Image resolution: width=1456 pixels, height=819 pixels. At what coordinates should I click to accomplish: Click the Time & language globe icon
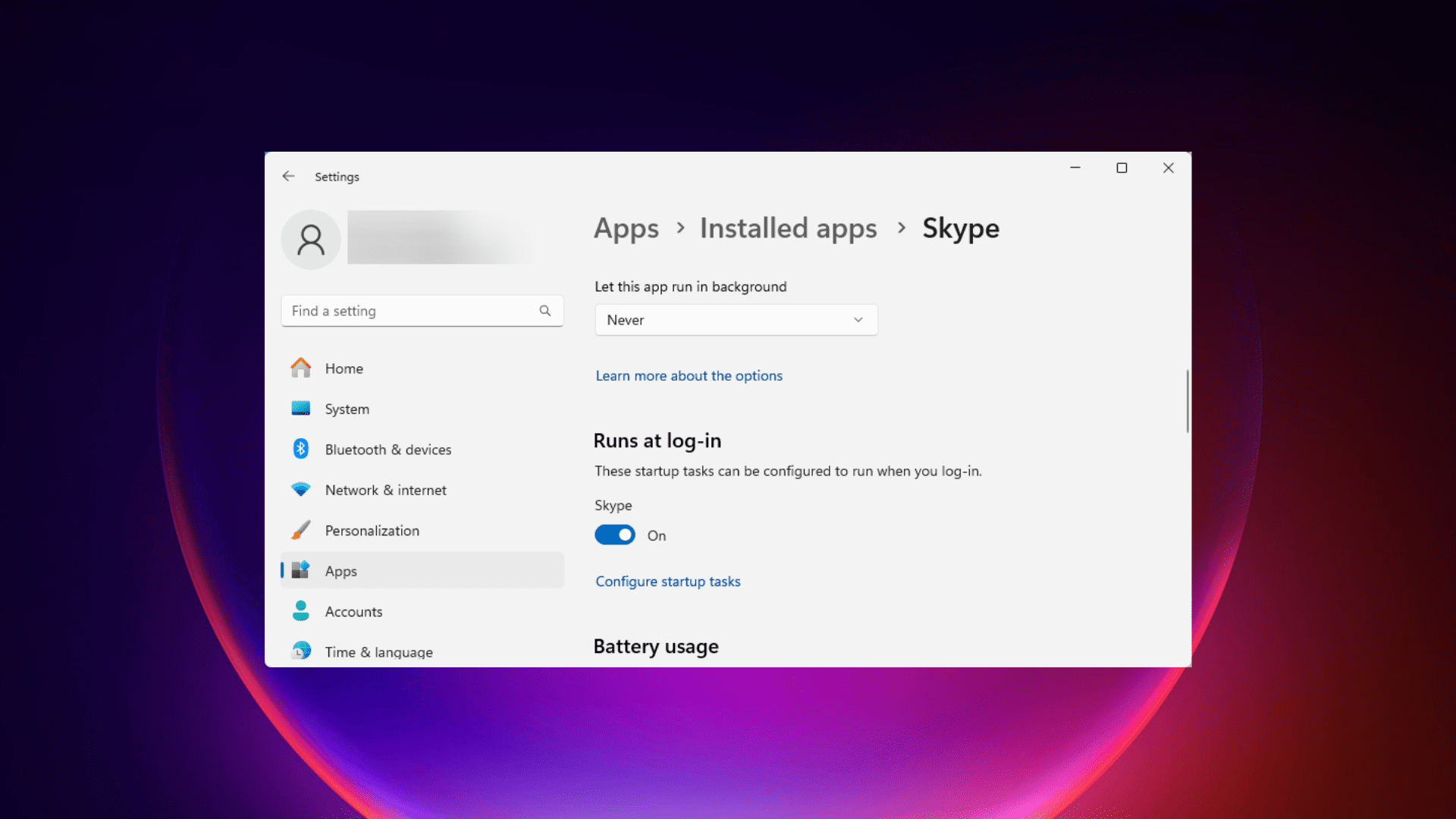click(301, 651)
